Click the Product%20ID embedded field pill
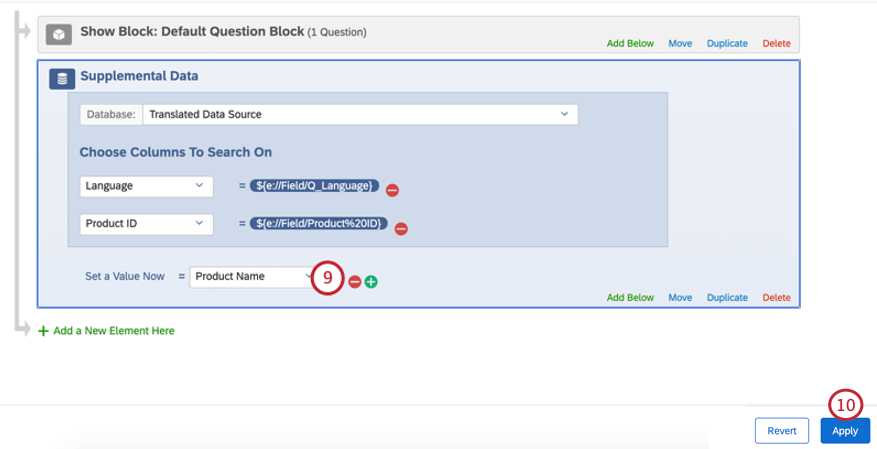 click(x=319, y=224)
